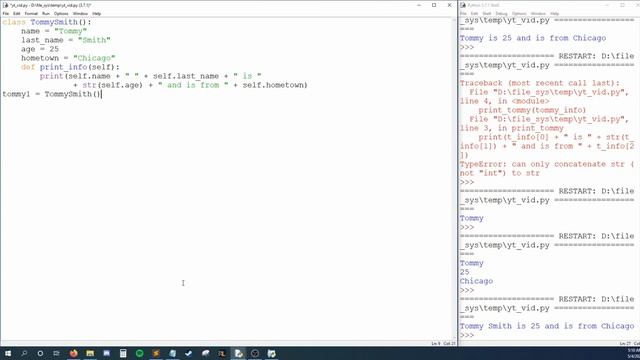Screen dimensions: 640x360
Task: Launch Firefox from the taskbar
Action: 73,353
